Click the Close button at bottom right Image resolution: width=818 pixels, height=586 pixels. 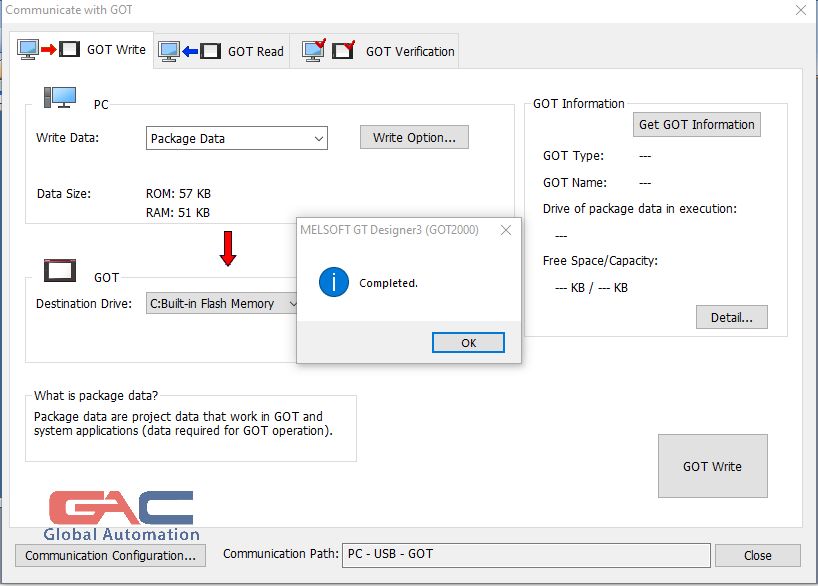[757, 555]
